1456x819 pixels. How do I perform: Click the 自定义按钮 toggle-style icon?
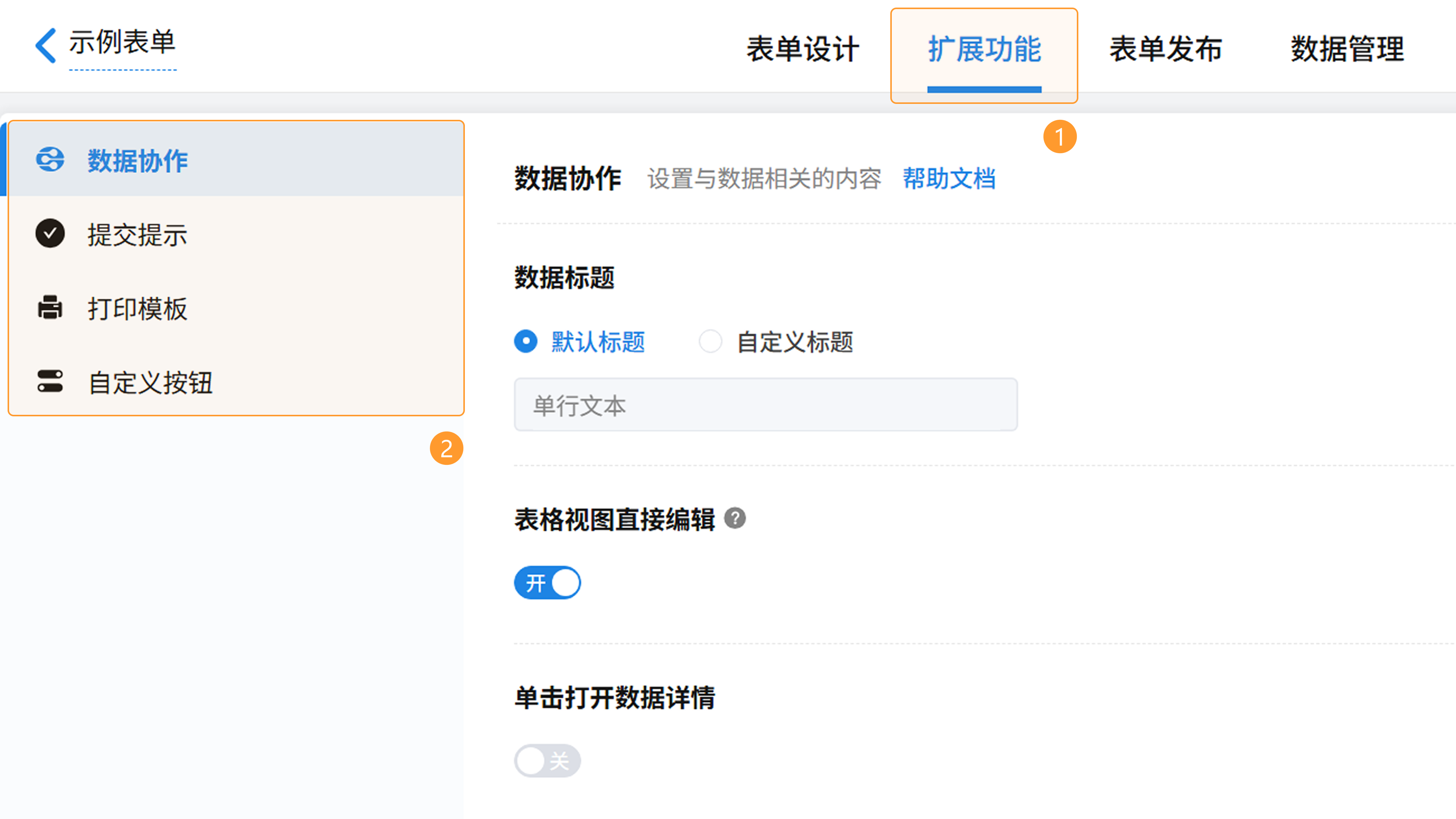(50, 381)
